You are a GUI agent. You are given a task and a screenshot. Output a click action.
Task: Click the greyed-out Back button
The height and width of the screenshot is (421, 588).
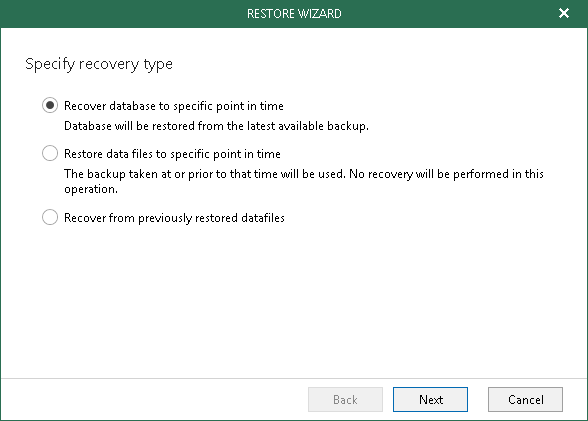click(345, 400)
